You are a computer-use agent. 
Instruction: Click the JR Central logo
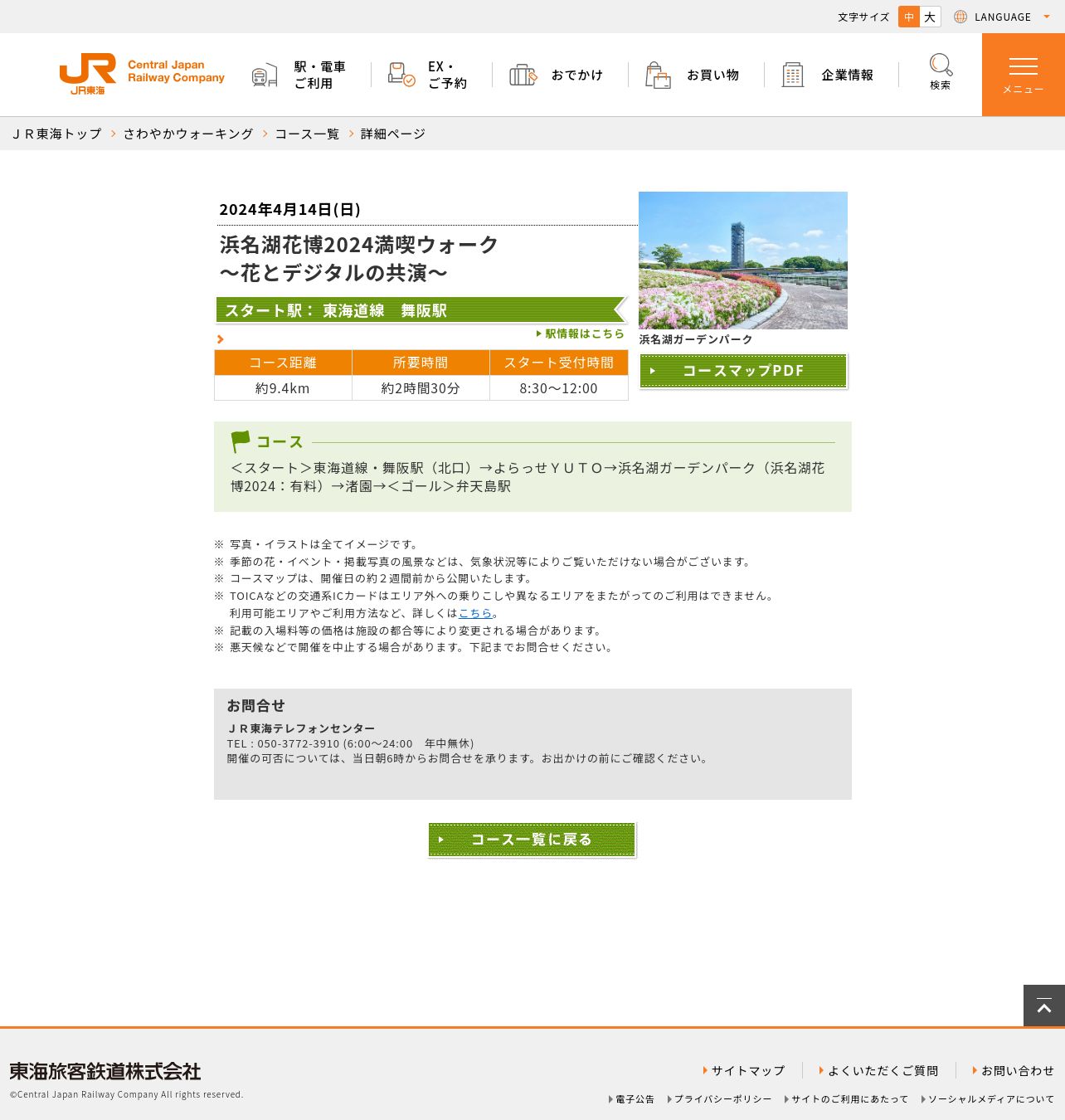[x=142, y=74]
